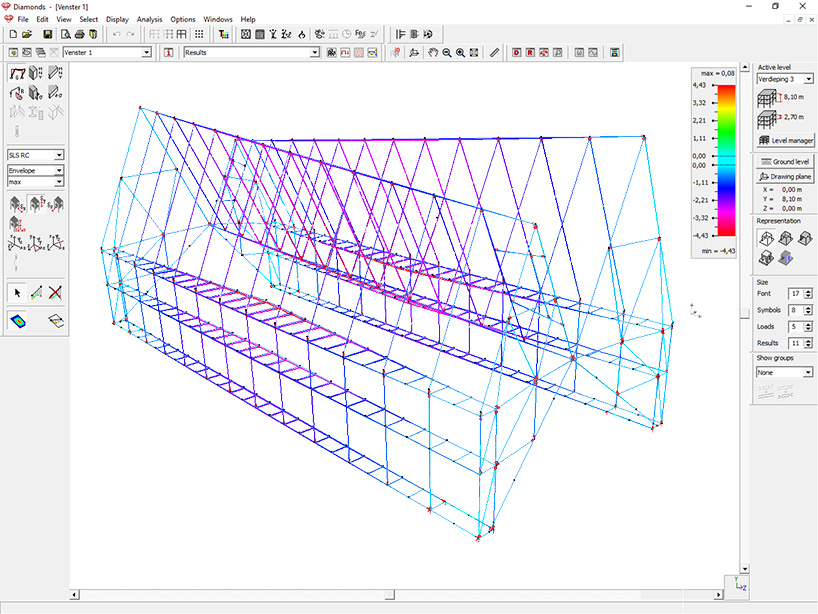Image resolution: width=818 pixels, height=614 pixels.
Task: Click the horizontal scrollbar thumb
Action: 389,595
